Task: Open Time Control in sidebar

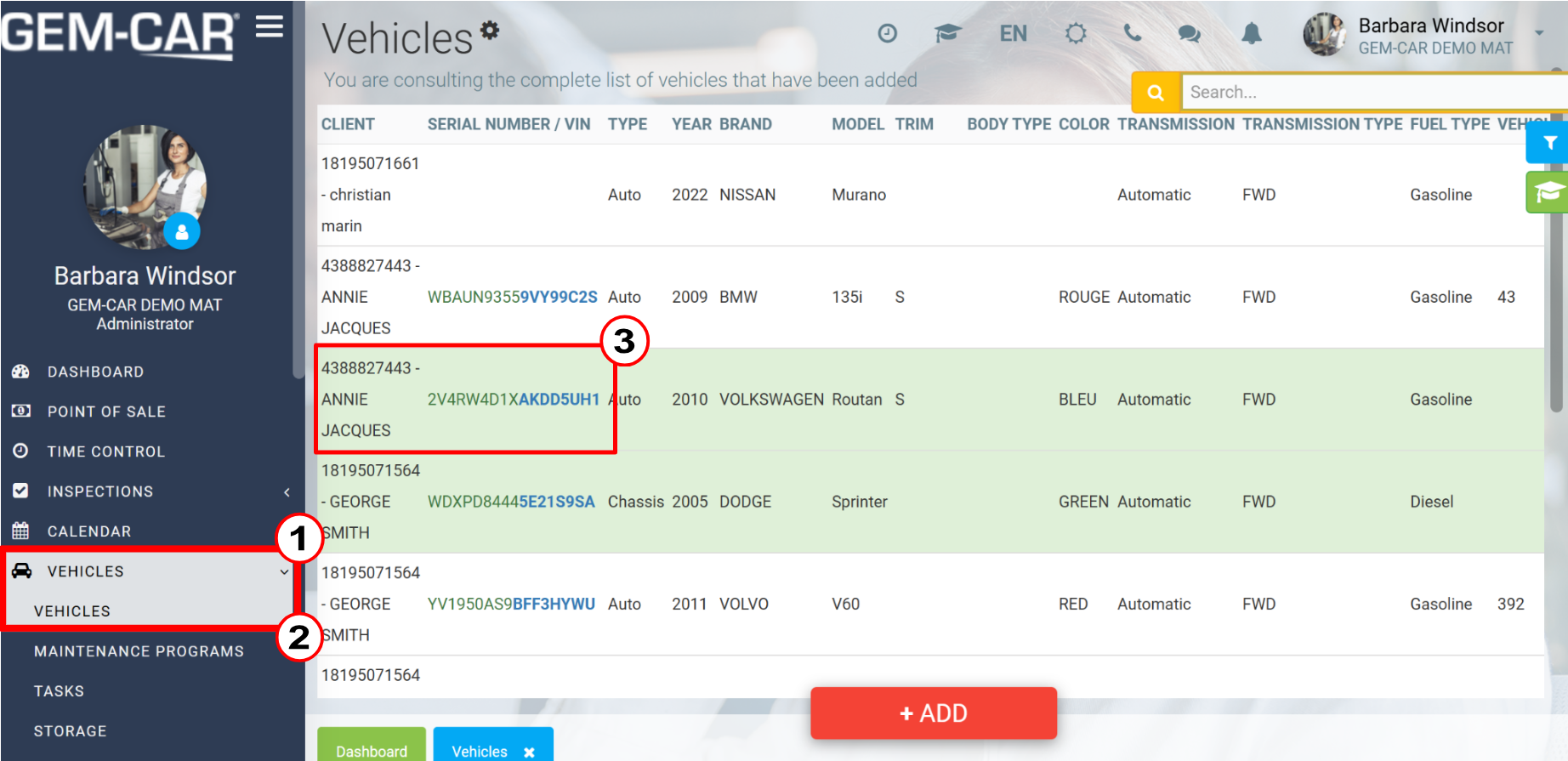Action: tap(106, 451)
